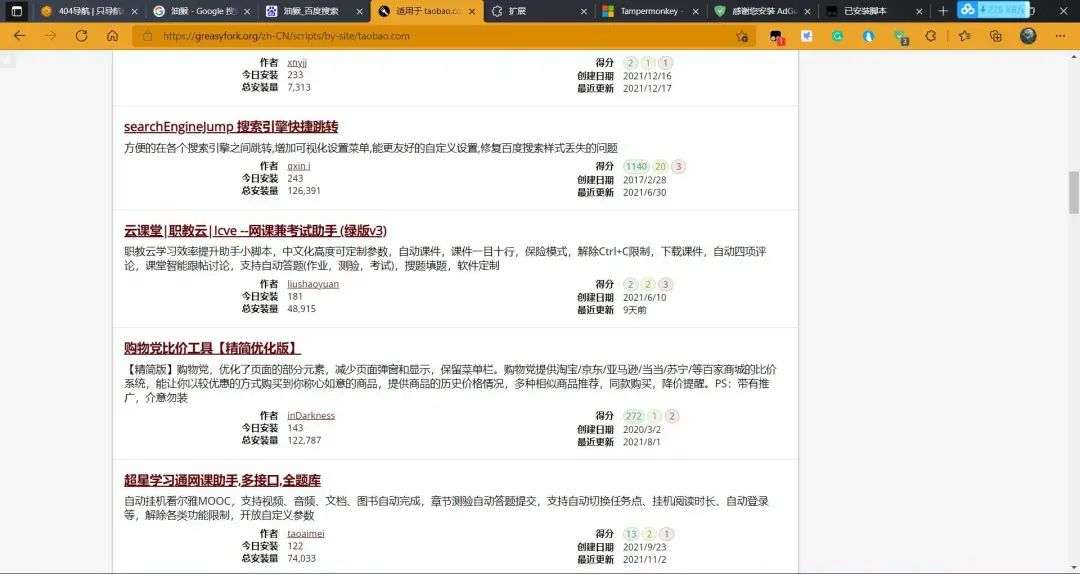This screenshot has width=1080, height=574.
Task: Click total installs value 122,787
Action: 304,440
